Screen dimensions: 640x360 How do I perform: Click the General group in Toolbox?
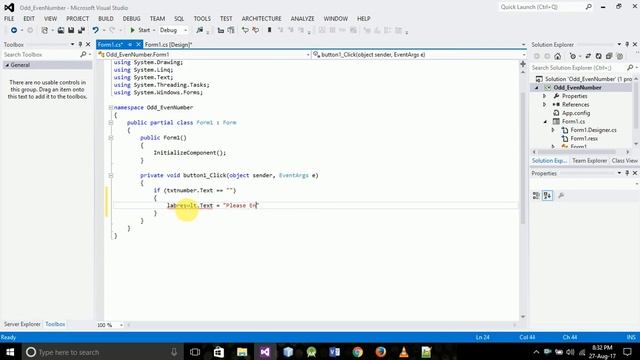[x=47, y=65]
